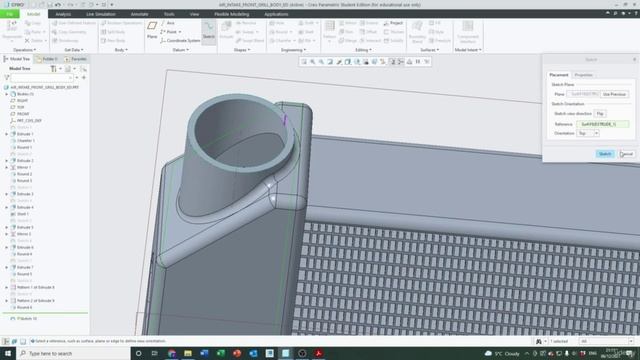Expand the Bodies node in model tree
Screen dimensions: 640x360
7,94
